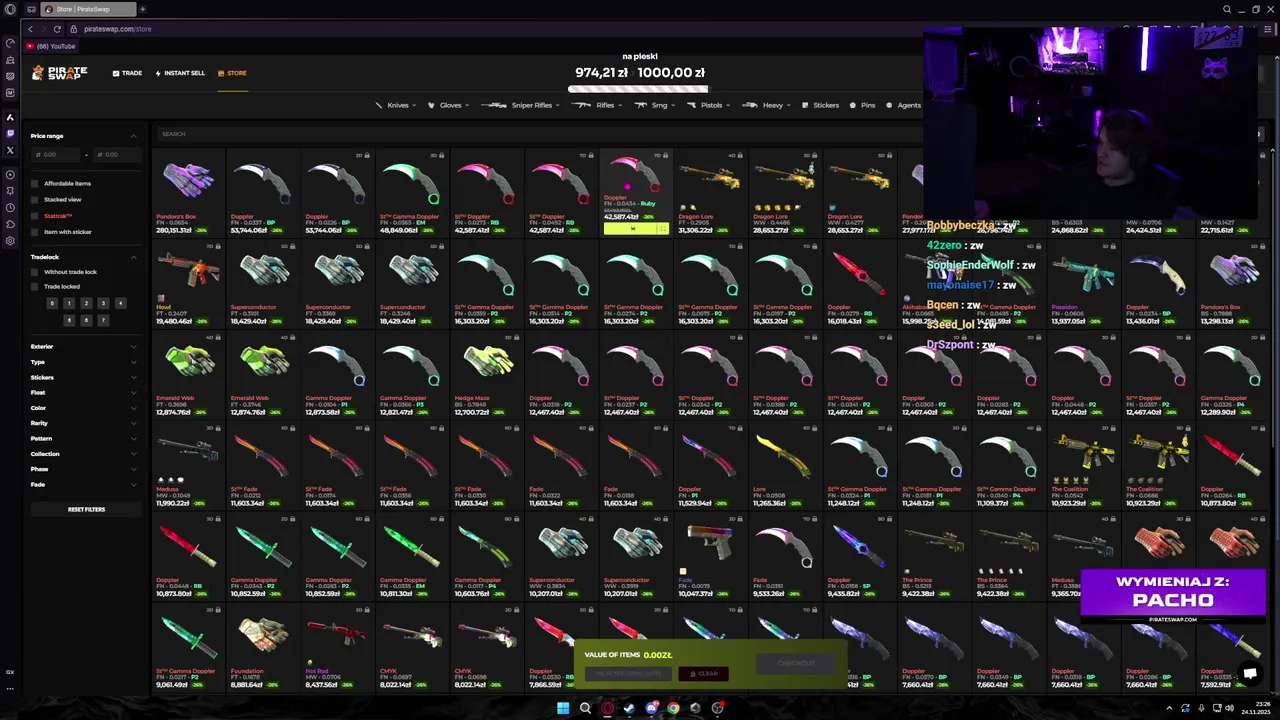Select tradelock day 4 button
The height and width of the screenshot is (720, 1280).
(x=120, y=303)
